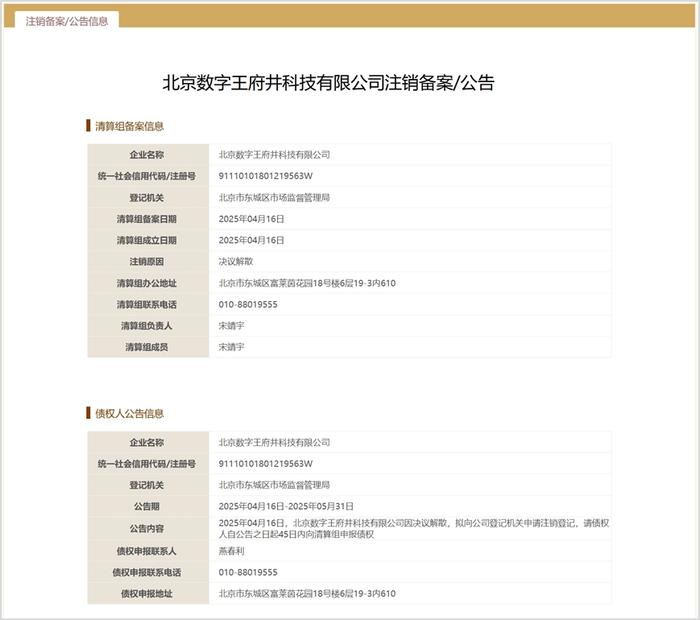Click the 债权申报地址 label

tap(147, 594)
